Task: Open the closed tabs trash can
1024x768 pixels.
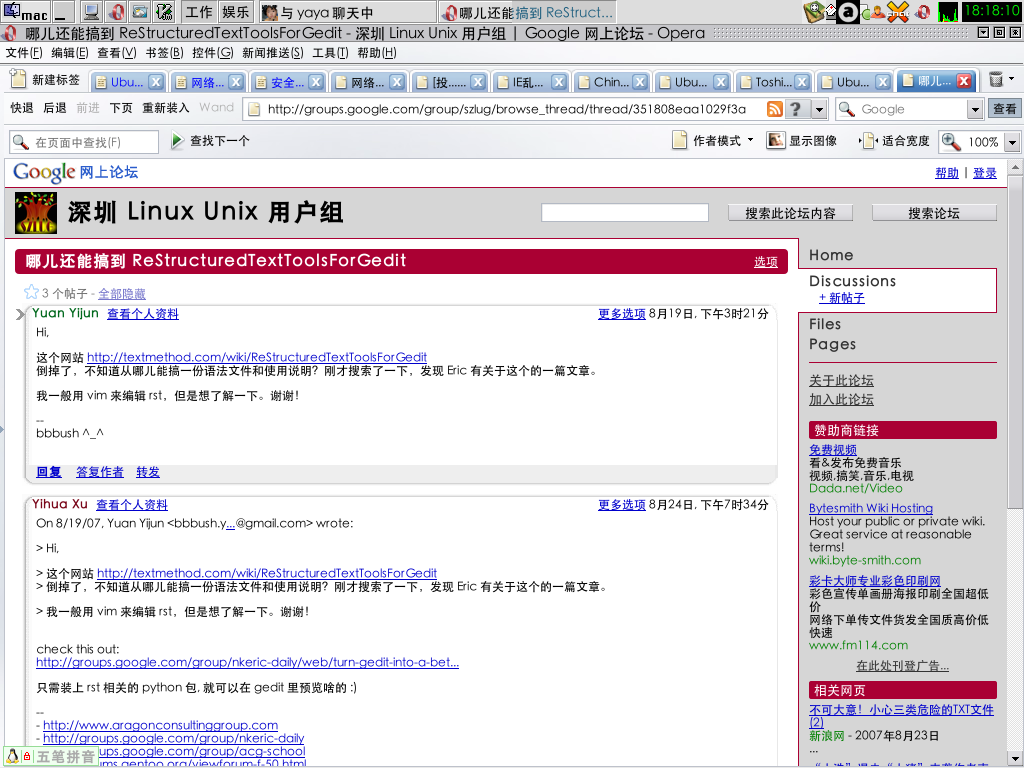Action: [x=995, y=80]
